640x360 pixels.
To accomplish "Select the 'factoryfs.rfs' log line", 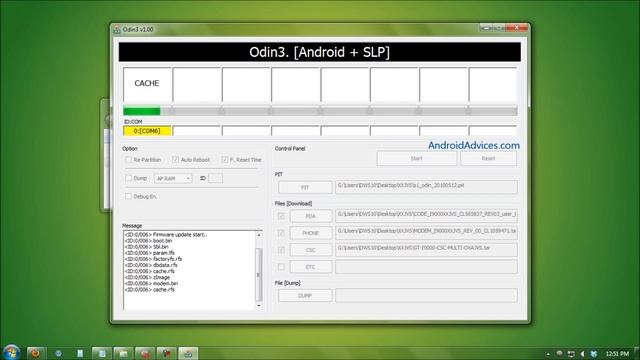I will (x=153, y=259).
